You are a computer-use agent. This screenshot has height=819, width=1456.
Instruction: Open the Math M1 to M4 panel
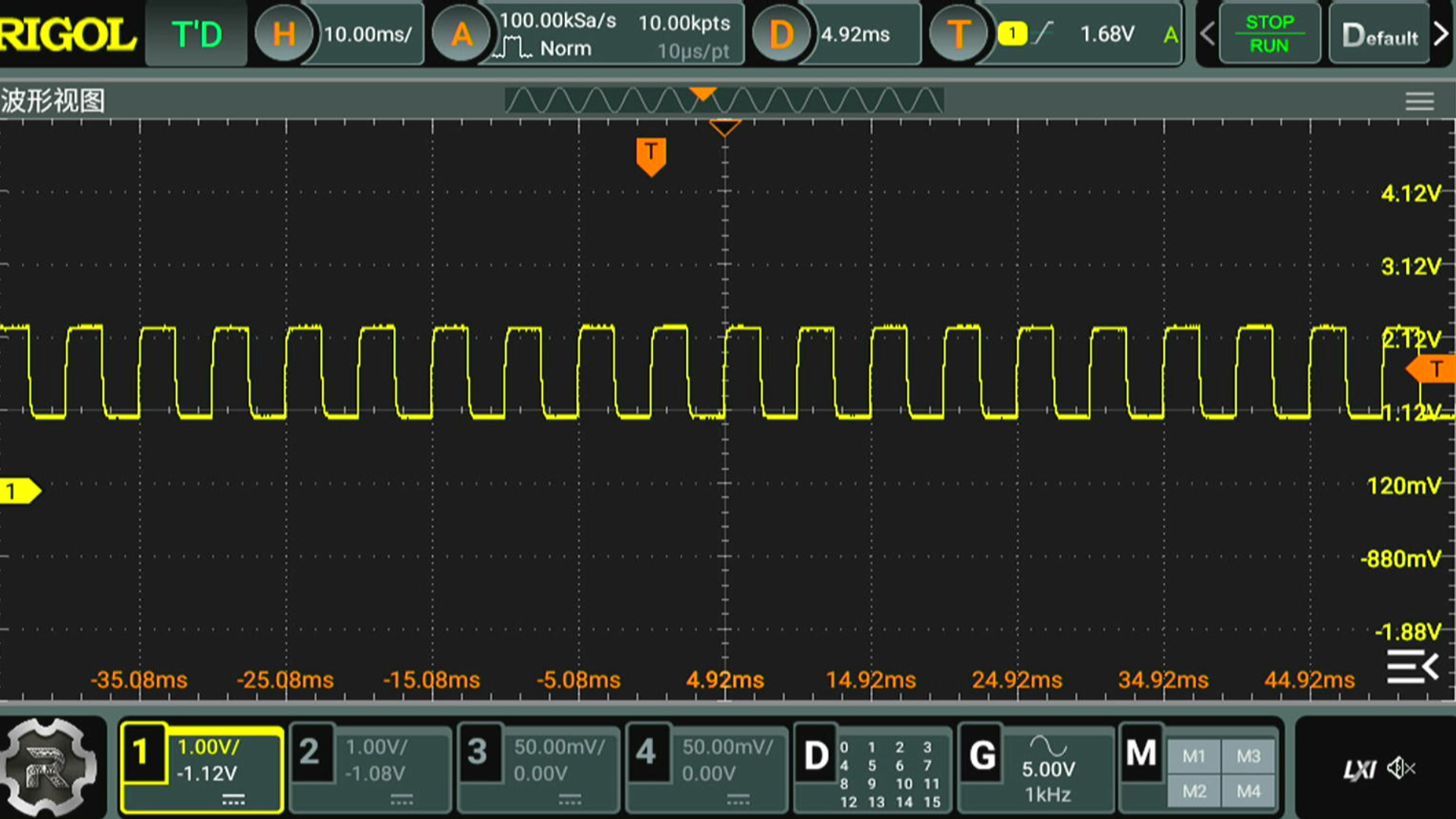(x=1198, y=767)
